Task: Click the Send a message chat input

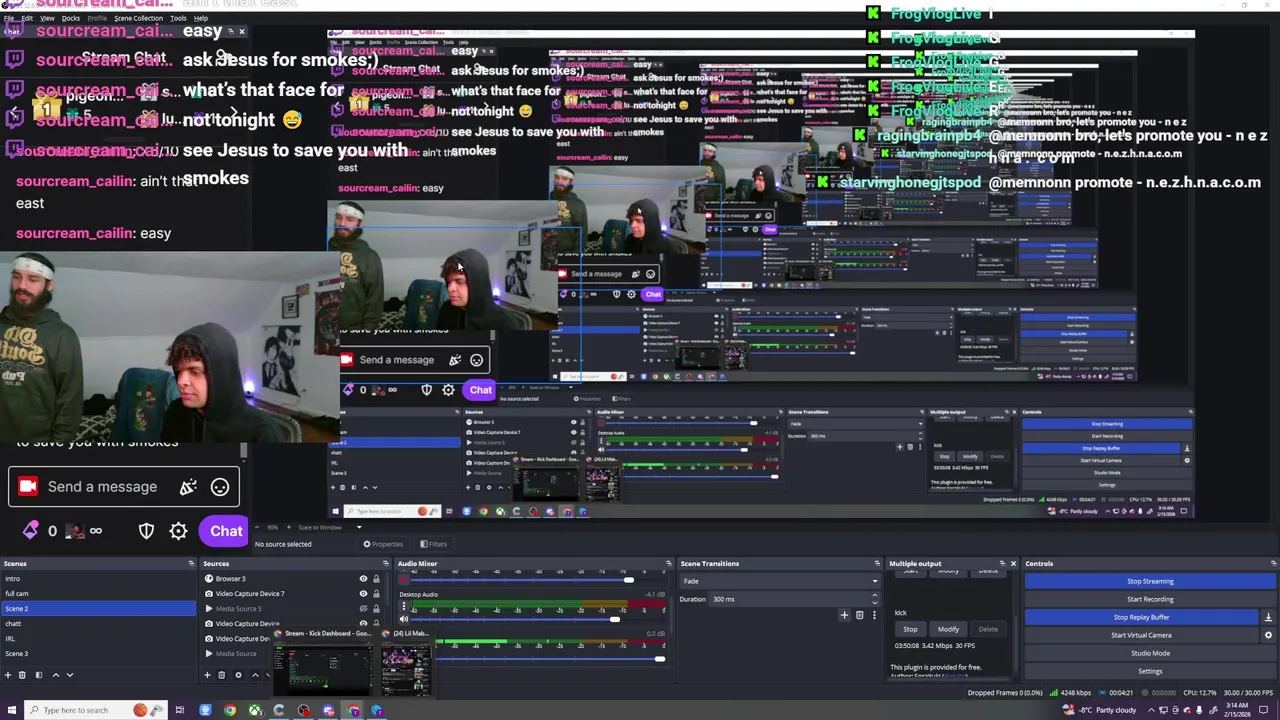Action: point(124,487)
